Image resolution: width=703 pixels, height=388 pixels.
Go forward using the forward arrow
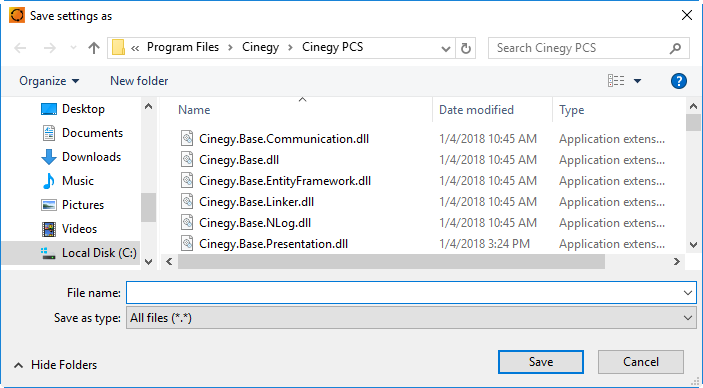click(49, 48)
